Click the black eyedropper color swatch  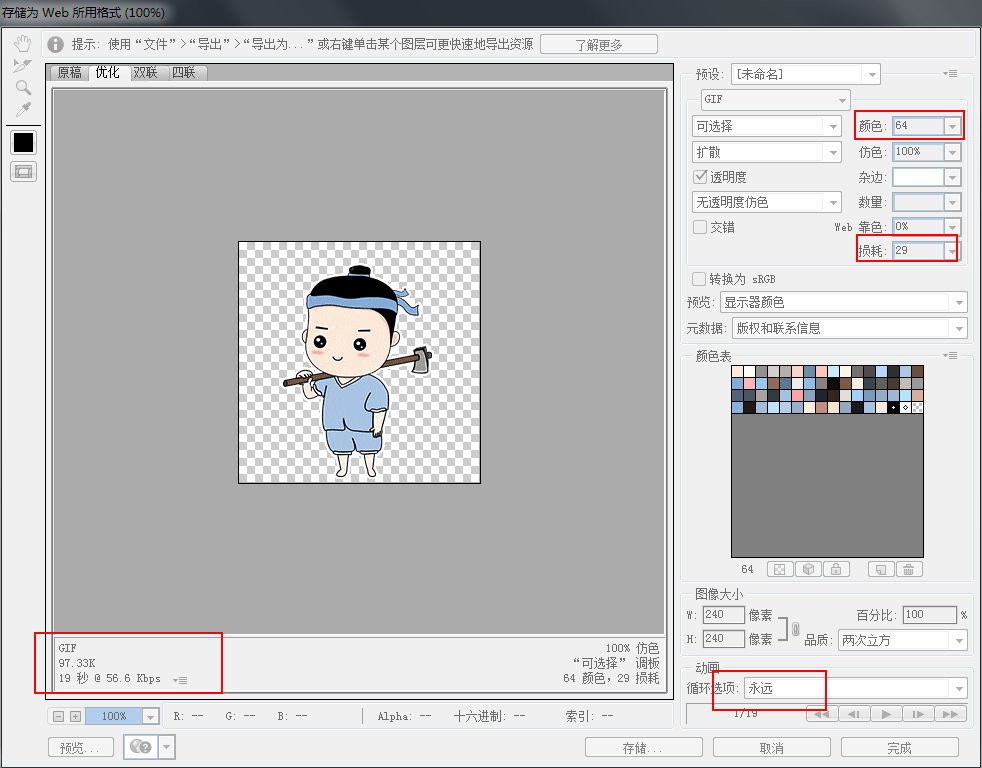pos(23,142)
